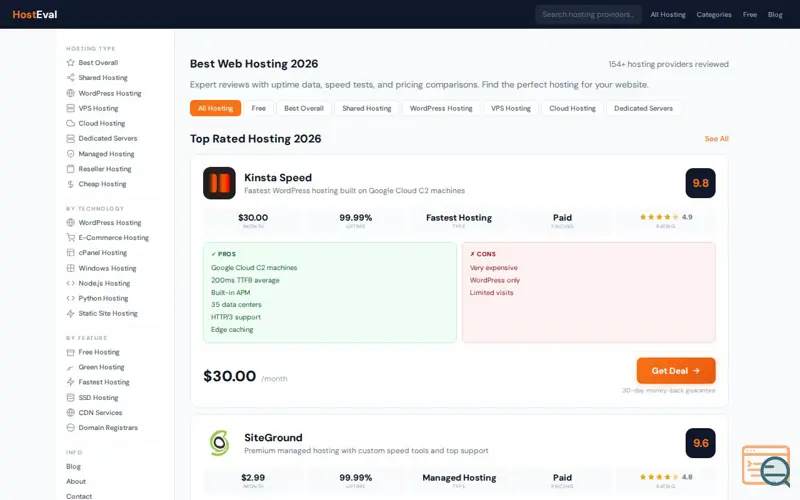
Task: Select the Free filter pill
Action: [259, 108]
